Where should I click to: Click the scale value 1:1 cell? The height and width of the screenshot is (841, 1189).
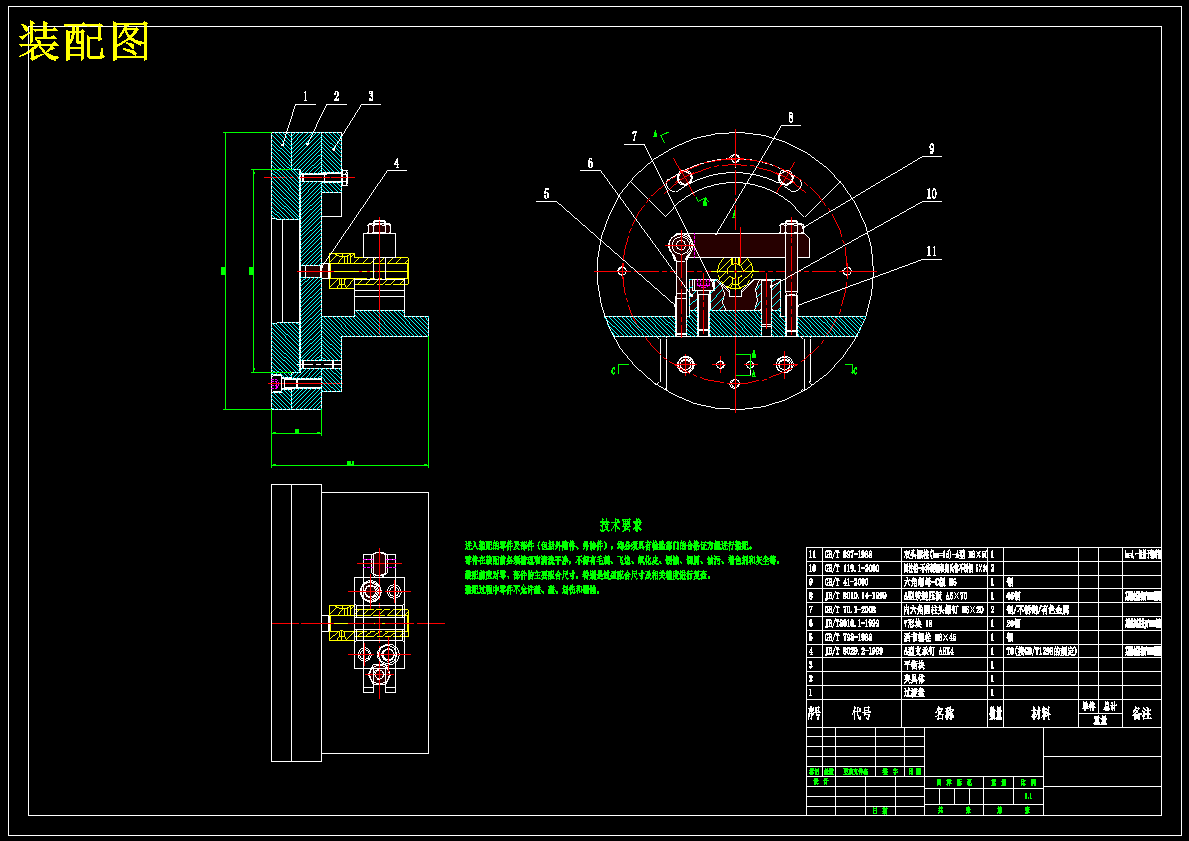coord(1028,796)
